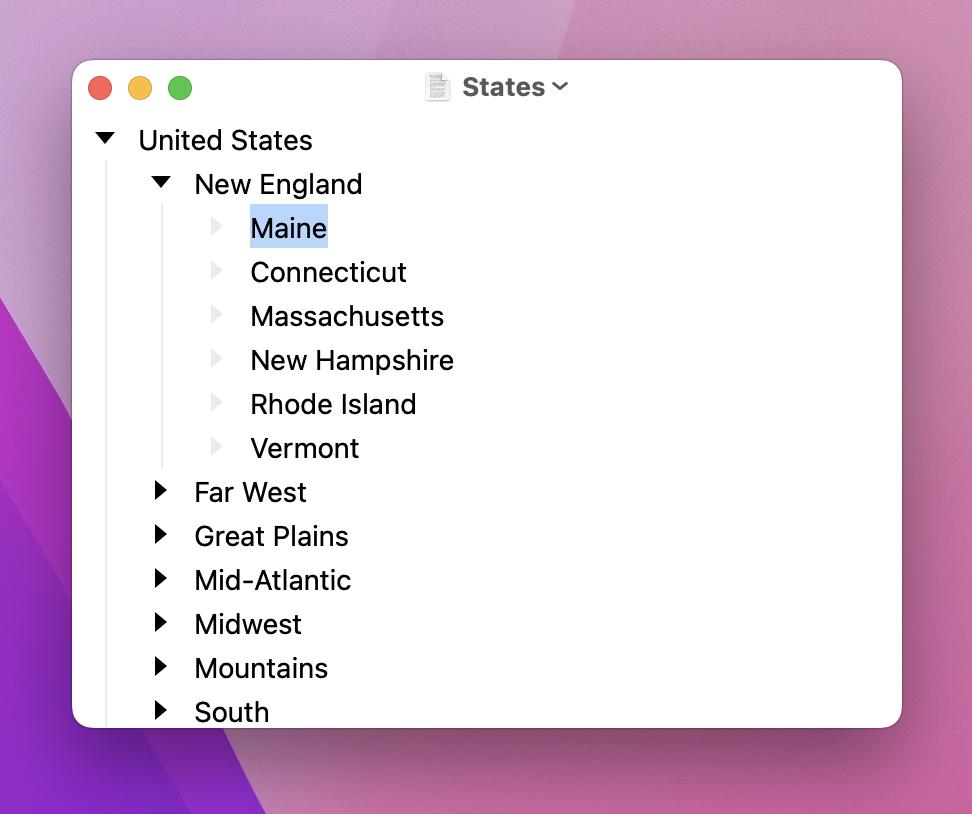972x814 pixels.
Task: Expand the Great Plains region
Action: click(x=161, y=534)
